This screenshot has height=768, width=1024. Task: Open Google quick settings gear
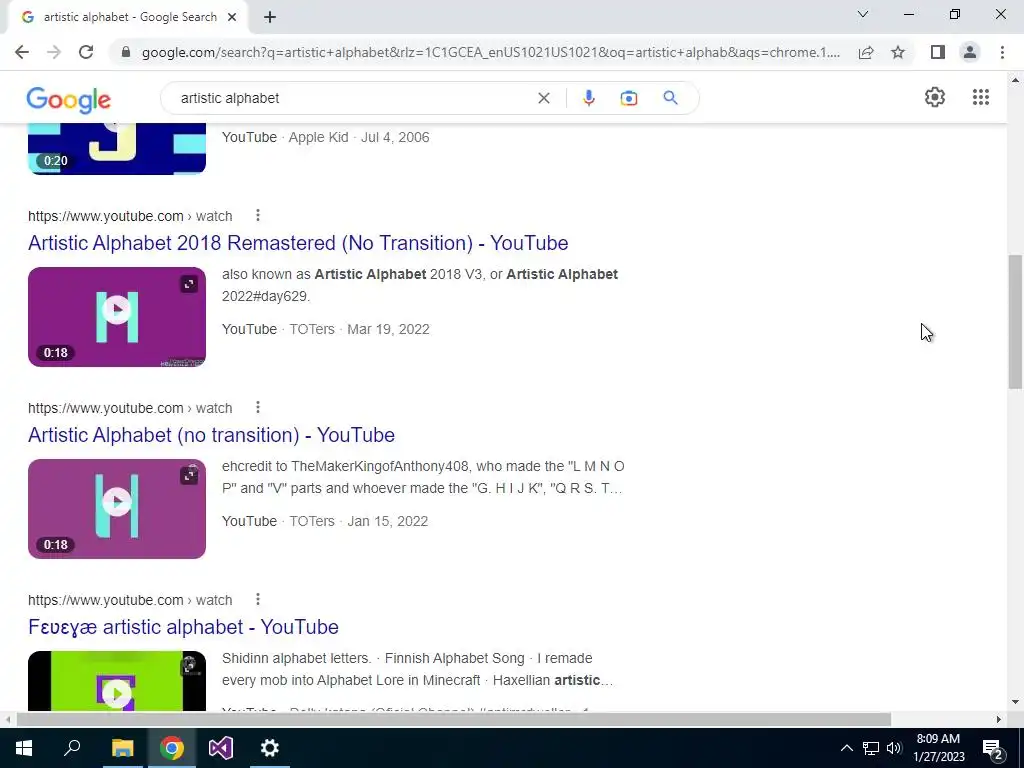[x=935, y=97]
